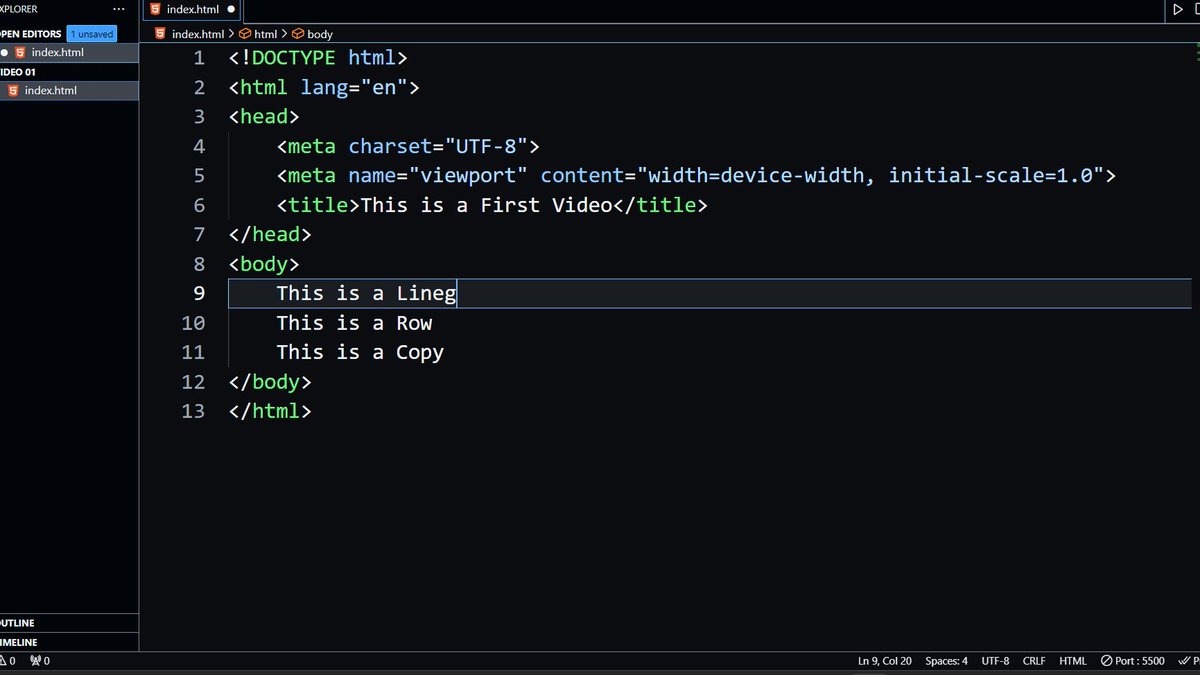Screen dimensions: 1200x675
Task: Collapse the VIDEO 01 folder section
Action: click(18, 72)
